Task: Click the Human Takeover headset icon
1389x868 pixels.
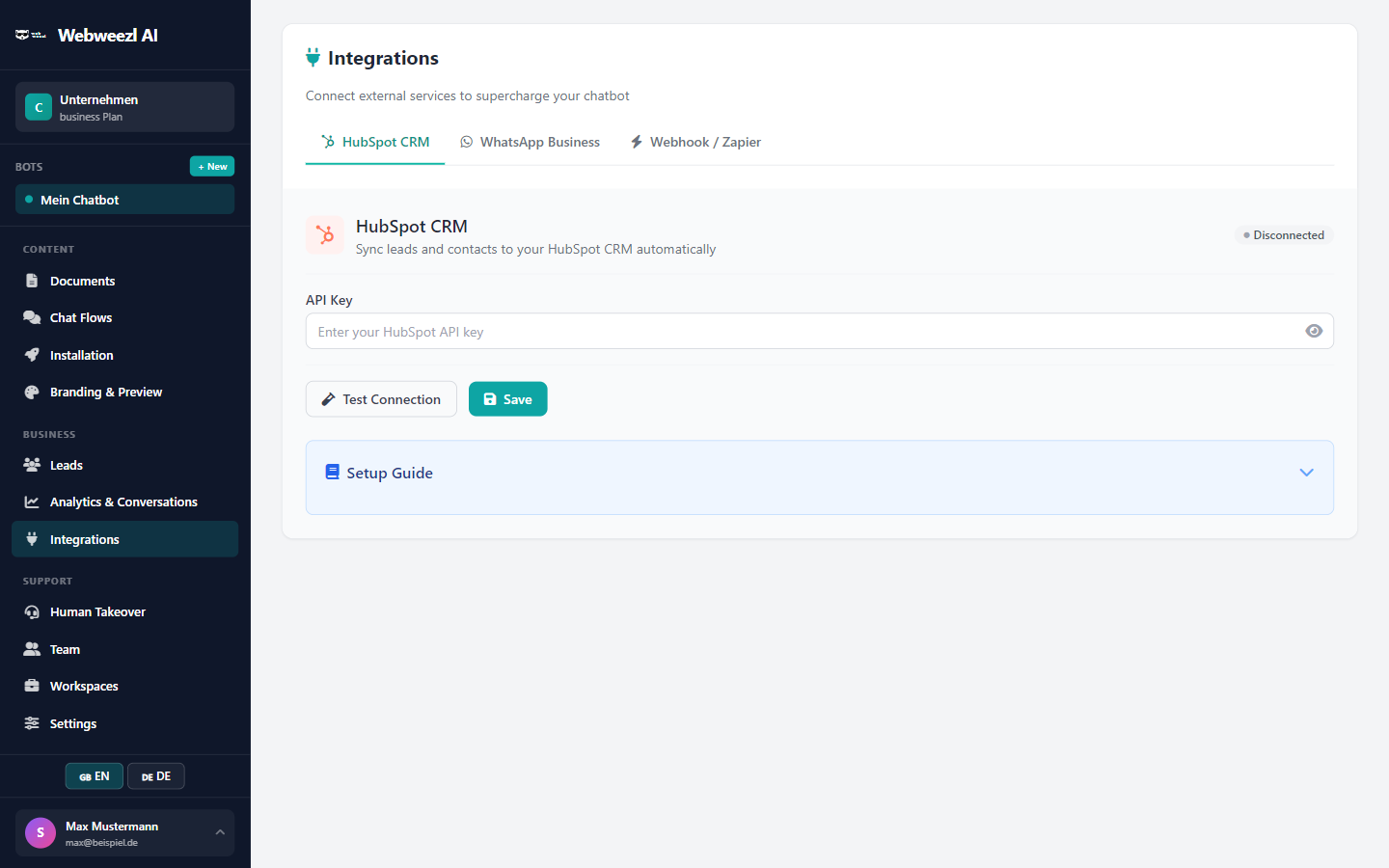Action: click(32, 611)
